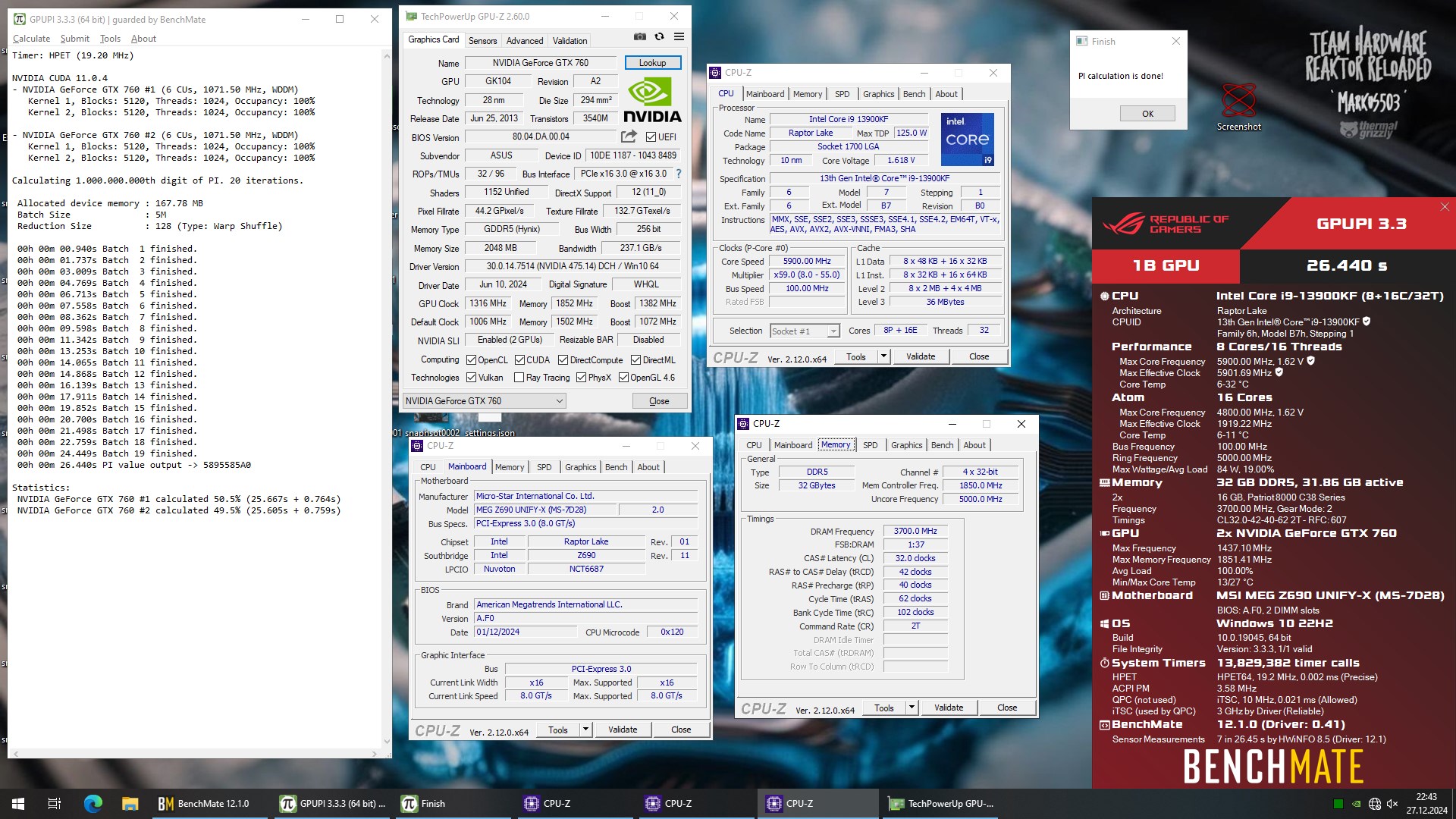The image size is (1456, 819).
Task: Toggle DirectML checkbox
Action: tap(635, 360)
